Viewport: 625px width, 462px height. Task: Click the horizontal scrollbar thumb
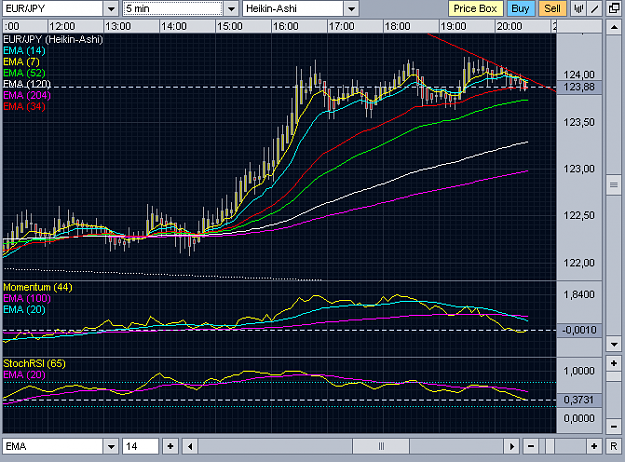pyautogui.click(x=381, y=446)
